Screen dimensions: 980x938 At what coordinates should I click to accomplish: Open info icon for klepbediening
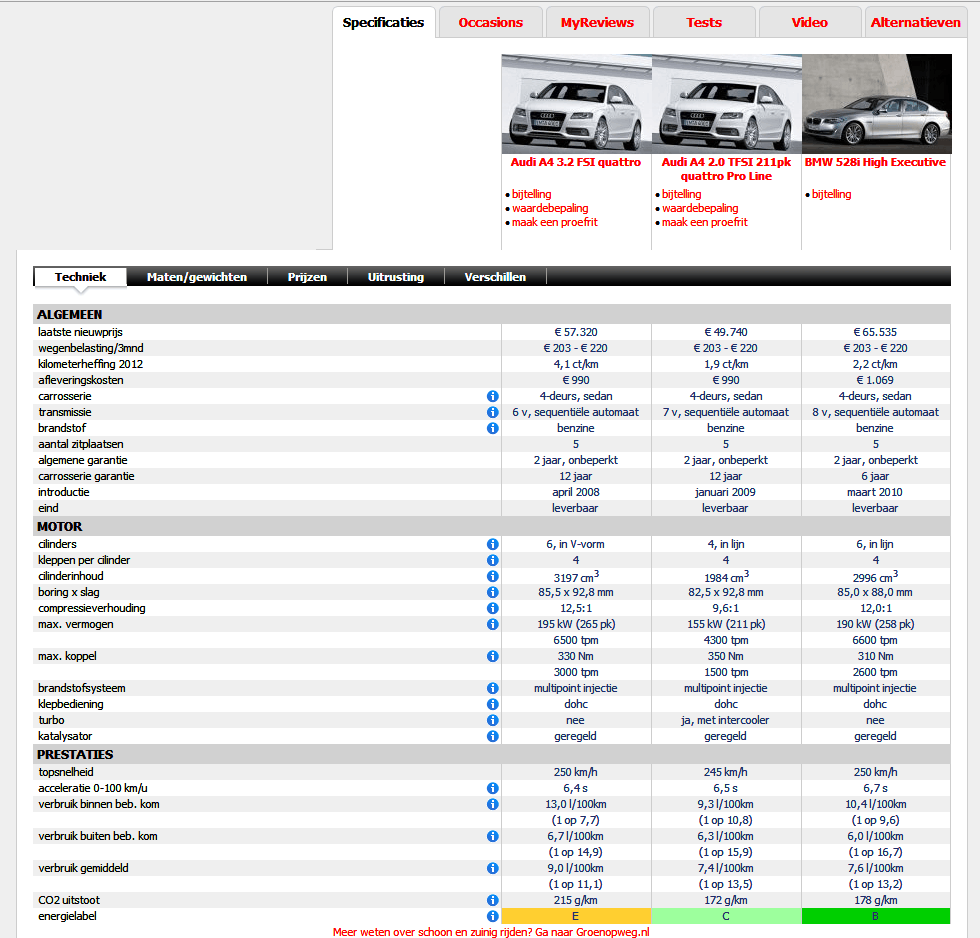[492, 704]
